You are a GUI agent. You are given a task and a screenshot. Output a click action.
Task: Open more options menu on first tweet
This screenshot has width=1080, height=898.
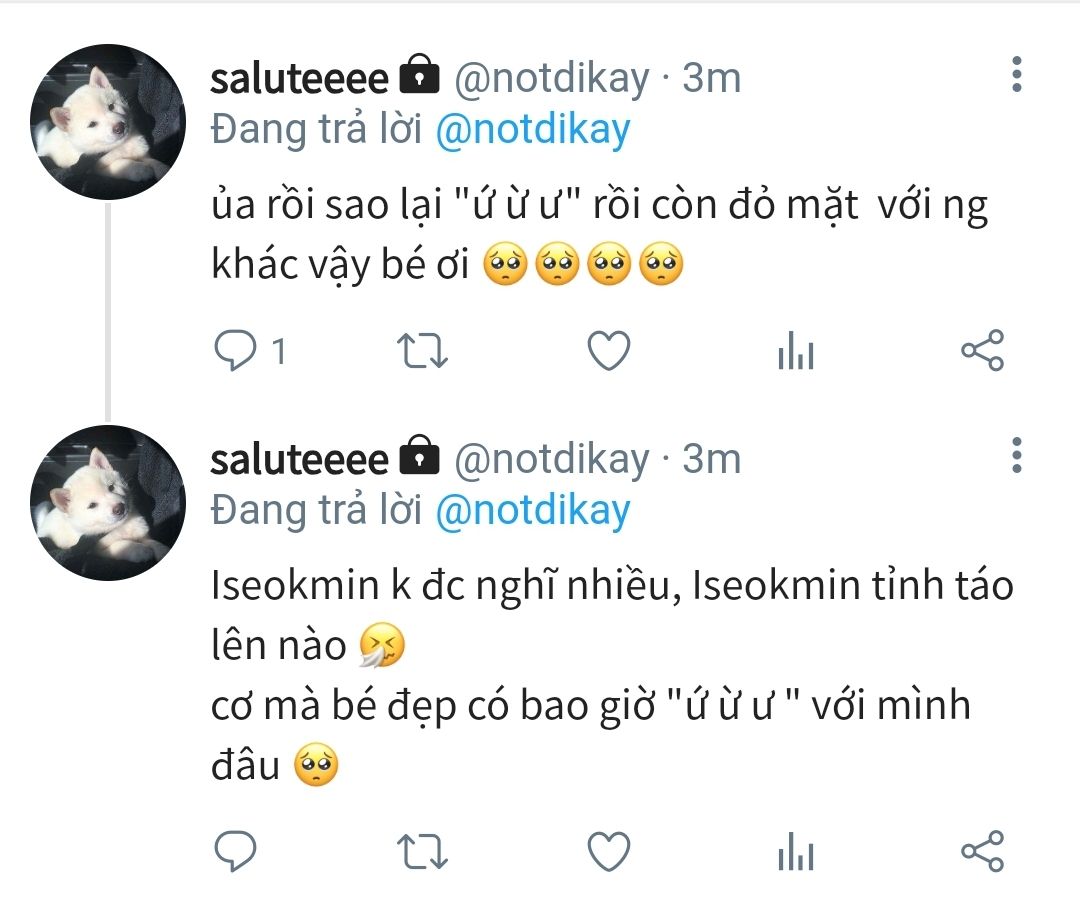pos(1016,75)
